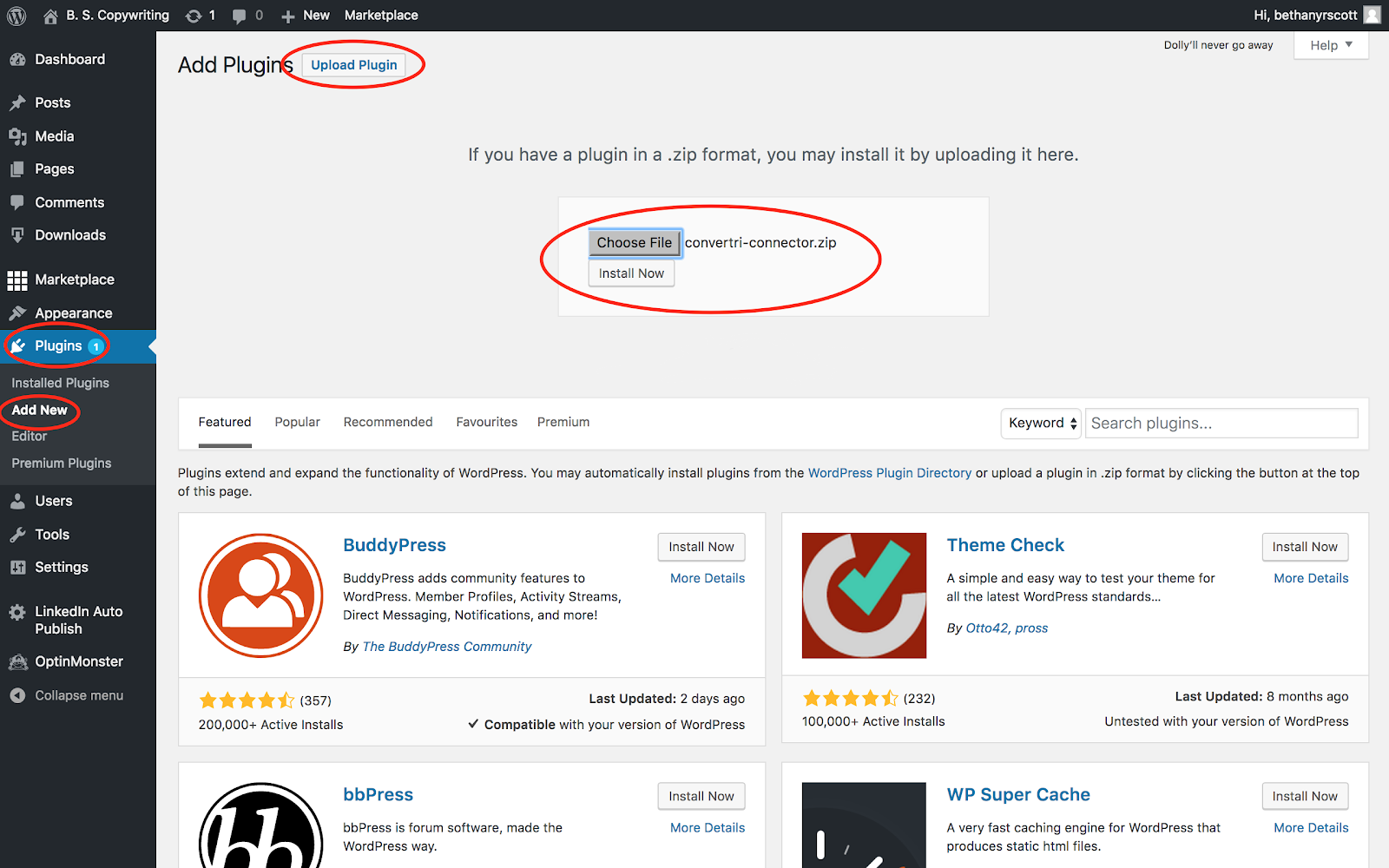Switch to the Favourites tab
This screenshot has width=1389, height=868.
point(487,422)
